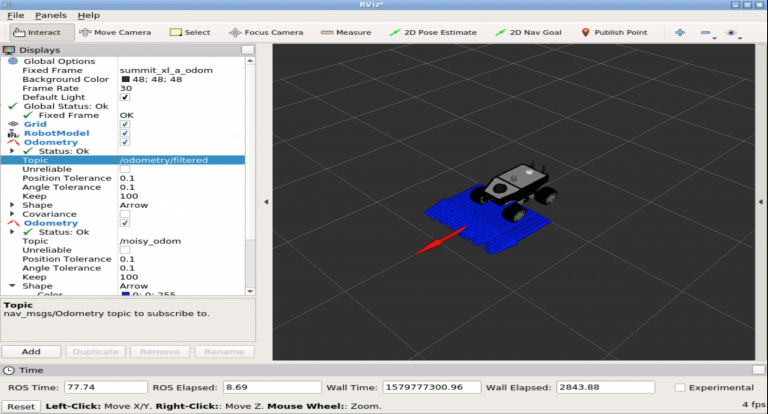Click the ROS Time field
Screen dimensions: 768x414
tap(106, 387)
